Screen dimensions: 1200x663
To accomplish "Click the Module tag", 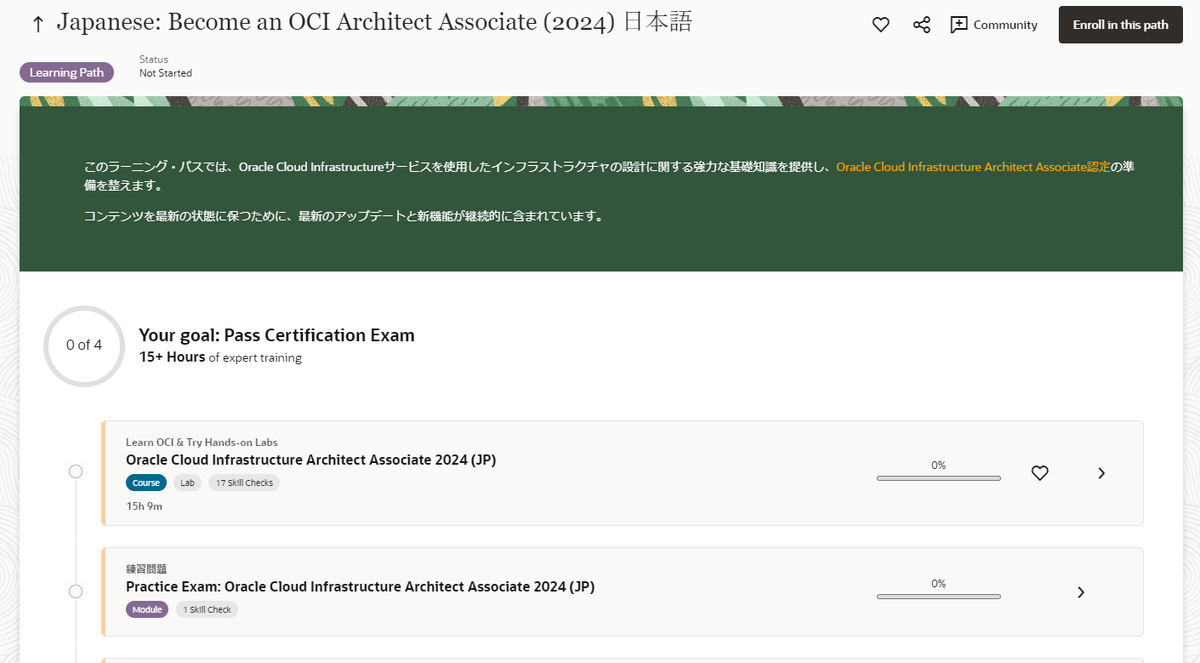I will click(x=147, y=610).
